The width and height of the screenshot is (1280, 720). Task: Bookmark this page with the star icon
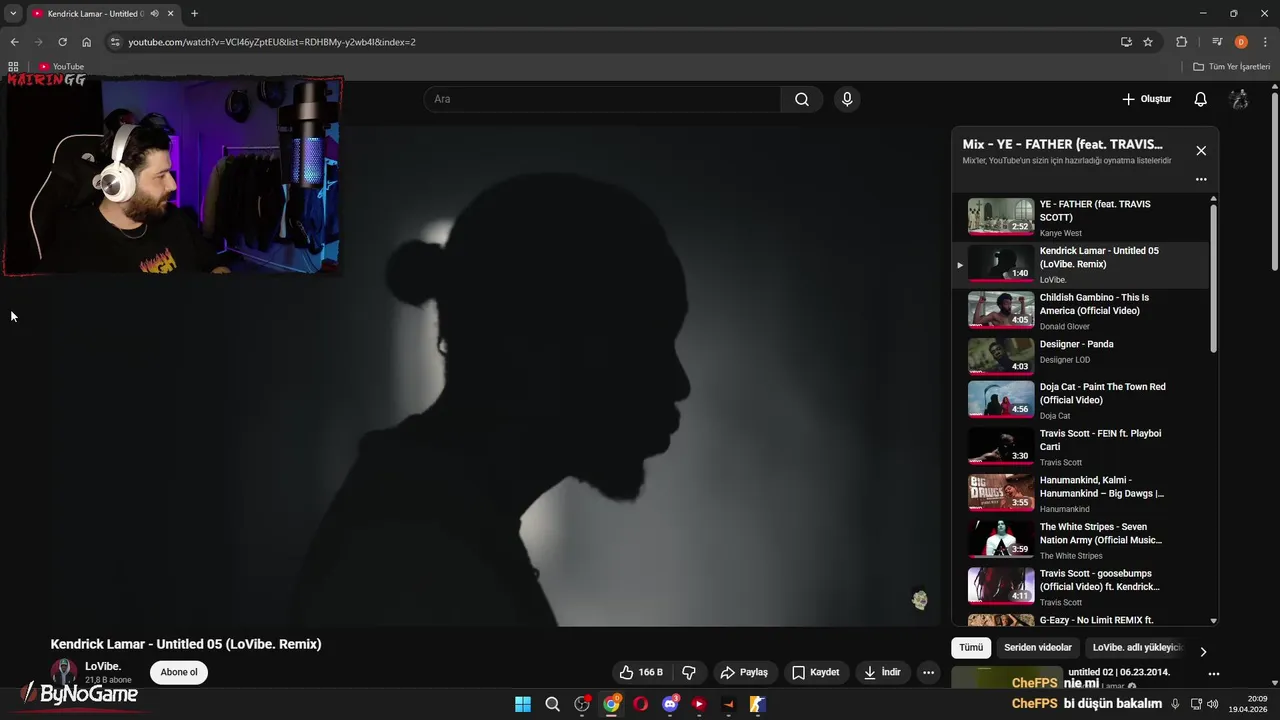tap(1148, 42)
